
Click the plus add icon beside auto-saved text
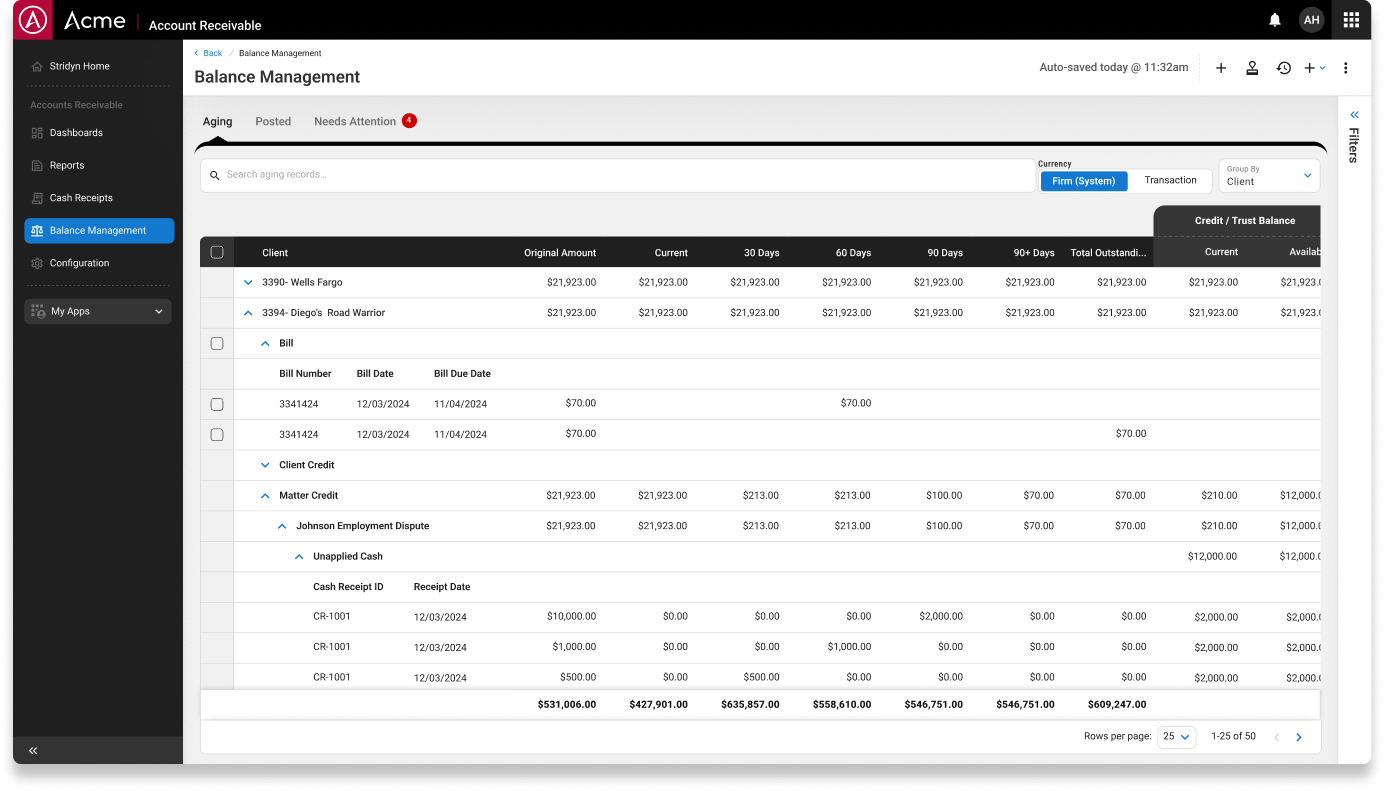tap(1221, 68)
